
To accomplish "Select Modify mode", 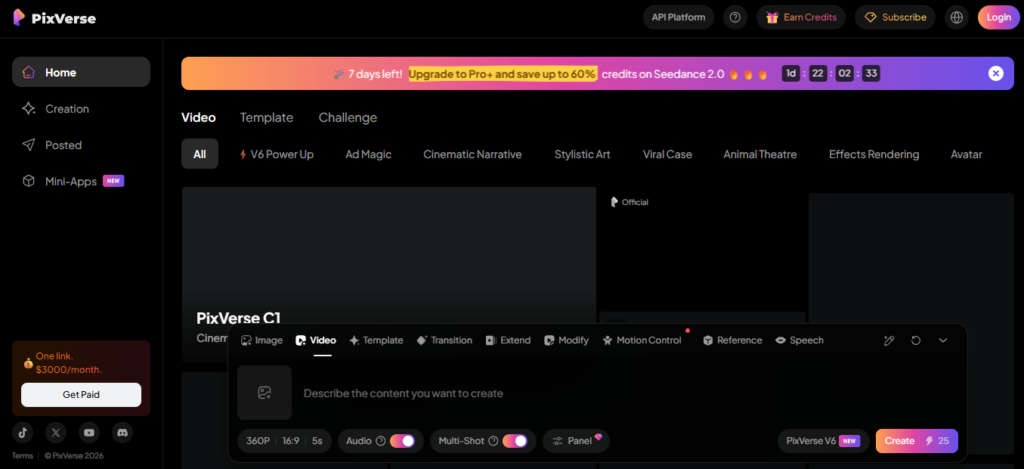I will point(566,340).
